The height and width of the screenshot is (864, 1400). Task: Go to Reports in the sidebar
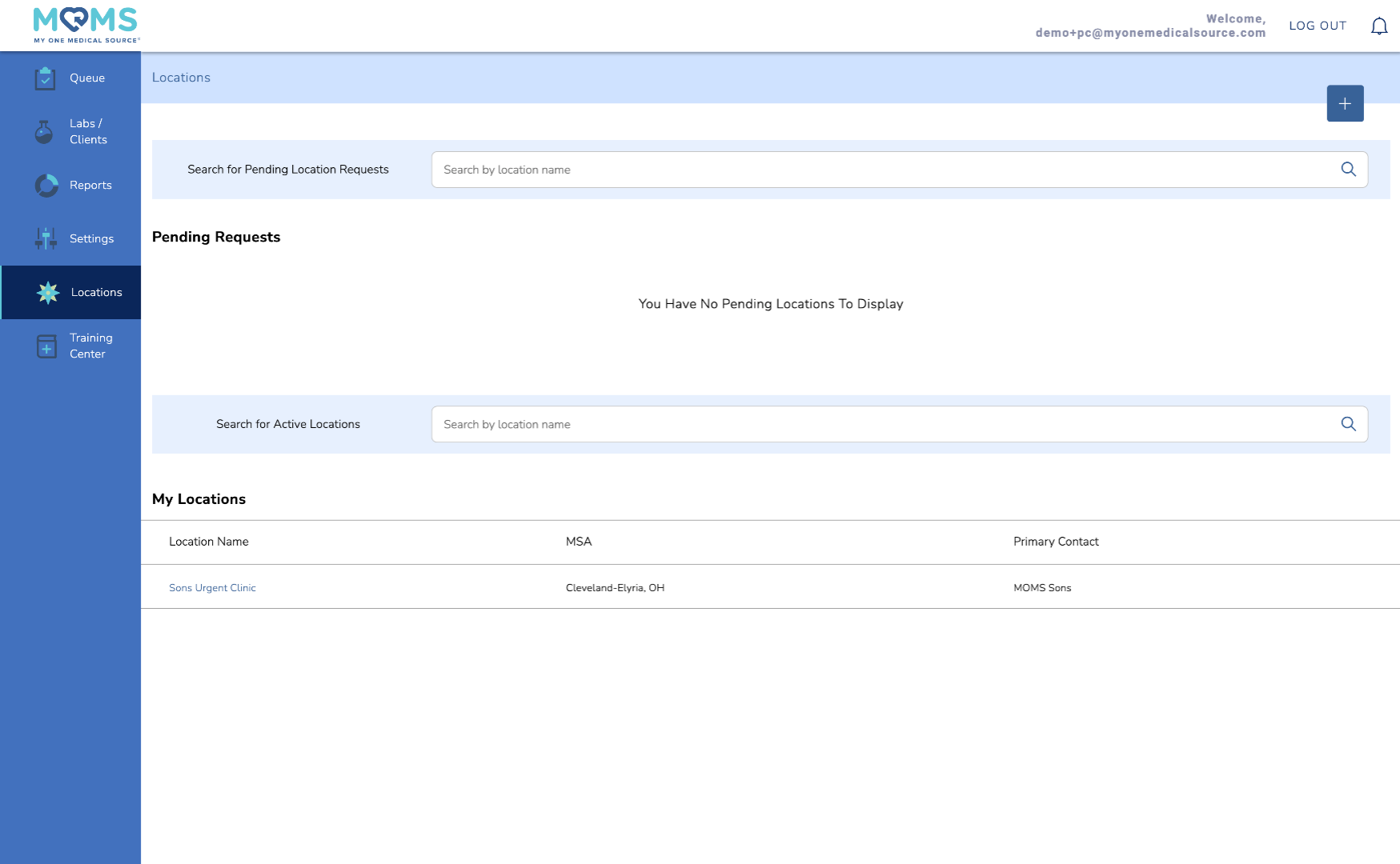[90, 186]
